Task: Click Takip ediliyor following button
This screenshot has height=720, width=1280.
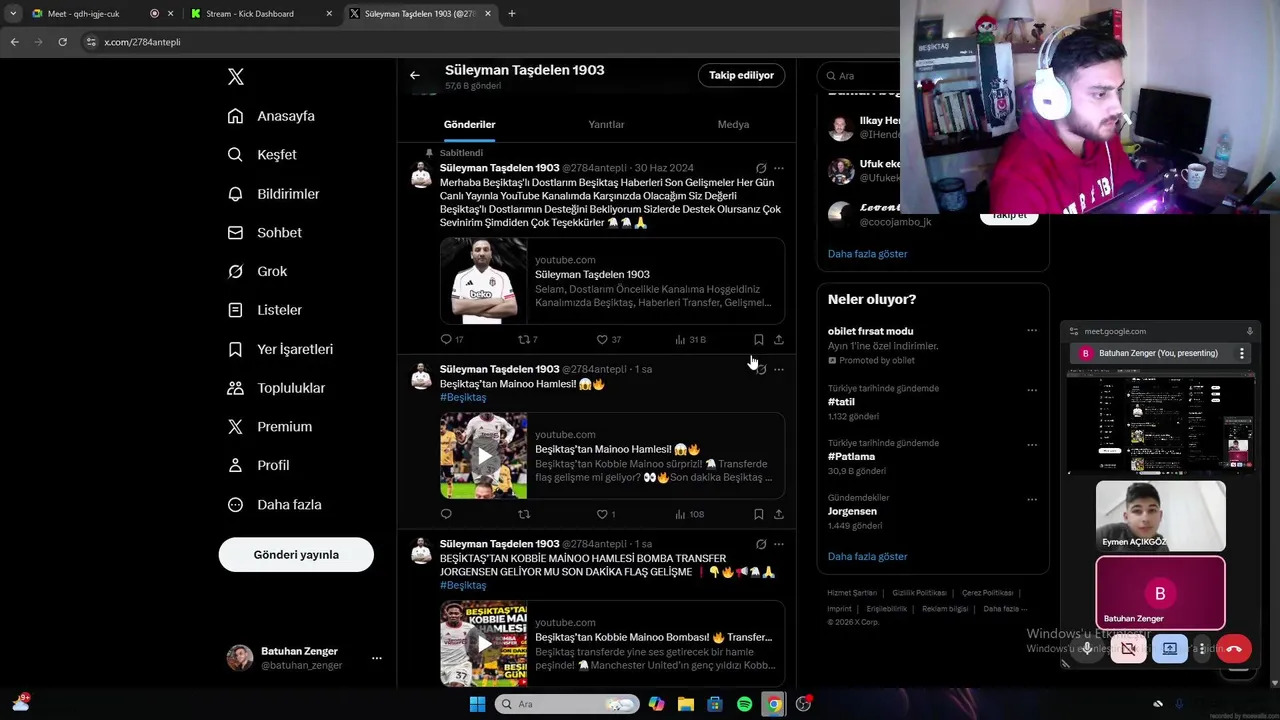Action: [x=741, y=75]
